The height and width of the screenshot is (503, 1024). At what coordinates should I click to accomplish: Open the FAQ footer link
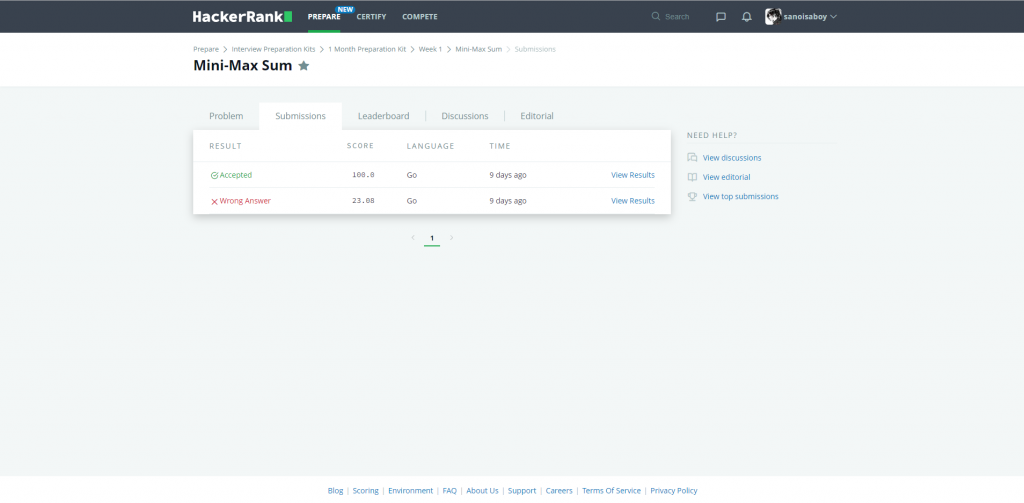coord(449,491)
